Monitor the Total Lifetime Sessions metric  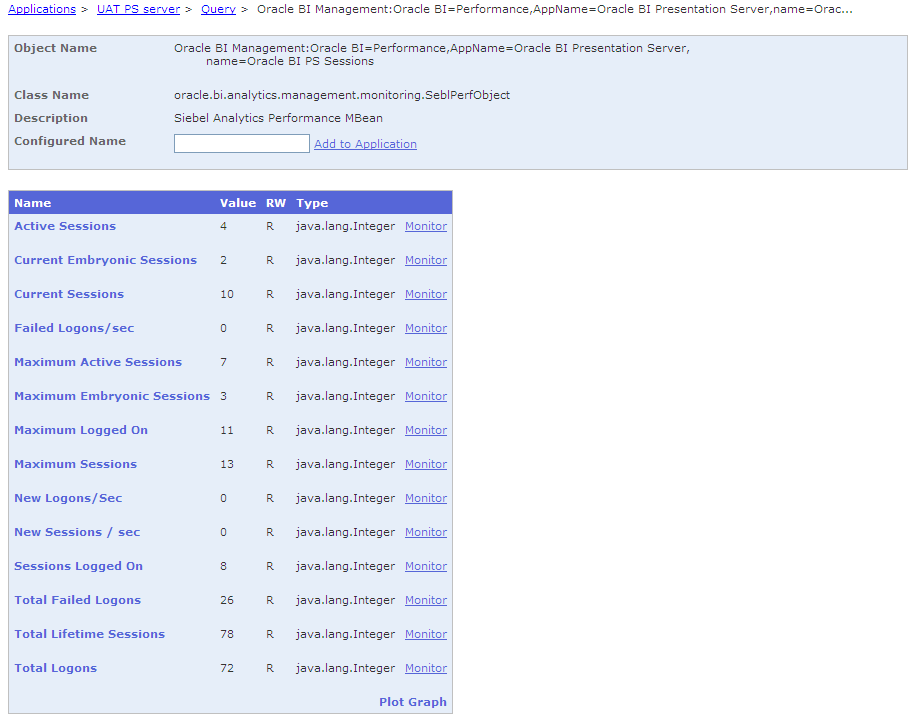[425, 634]
